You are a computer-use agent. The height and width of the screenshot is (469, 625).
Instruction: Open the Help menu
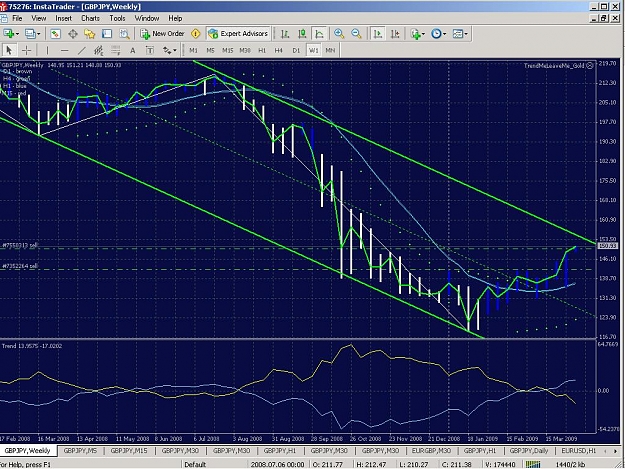pyautogui.click(x=175, y=18)
